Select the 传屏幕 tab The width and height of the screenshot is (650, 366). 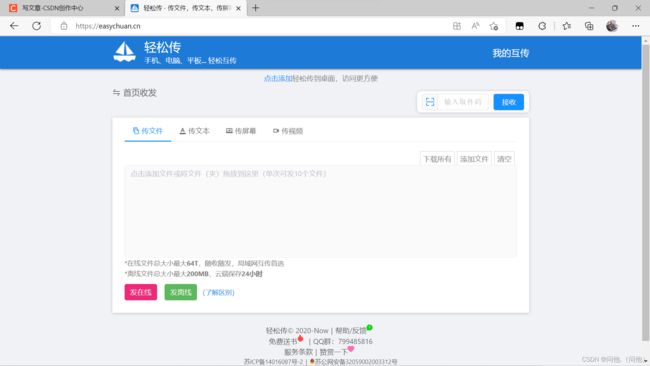241,131
